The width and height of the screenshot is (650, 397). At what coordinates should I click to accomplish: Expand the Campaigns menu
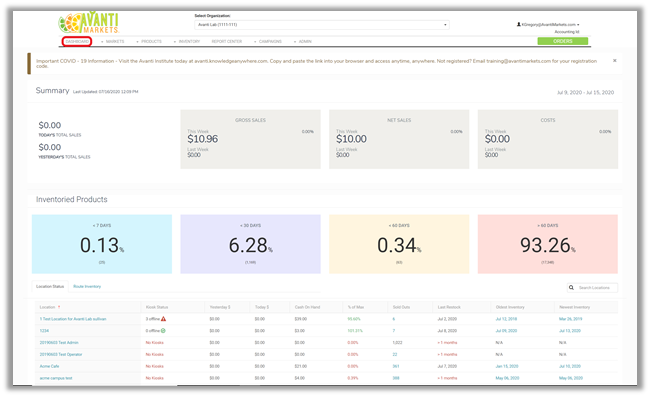[268, 41]
